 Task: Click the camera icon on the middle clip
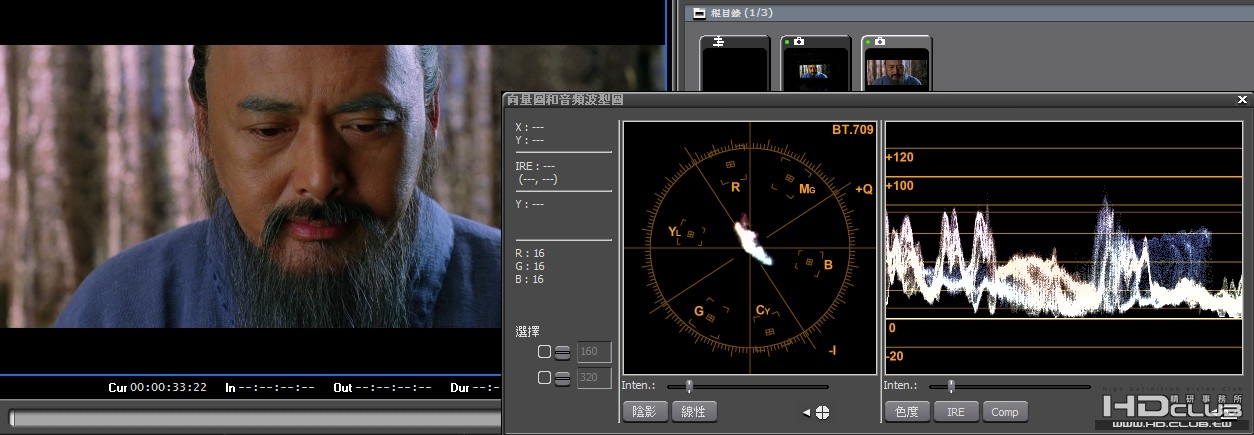pyautogui.click(x=799, y=42)
